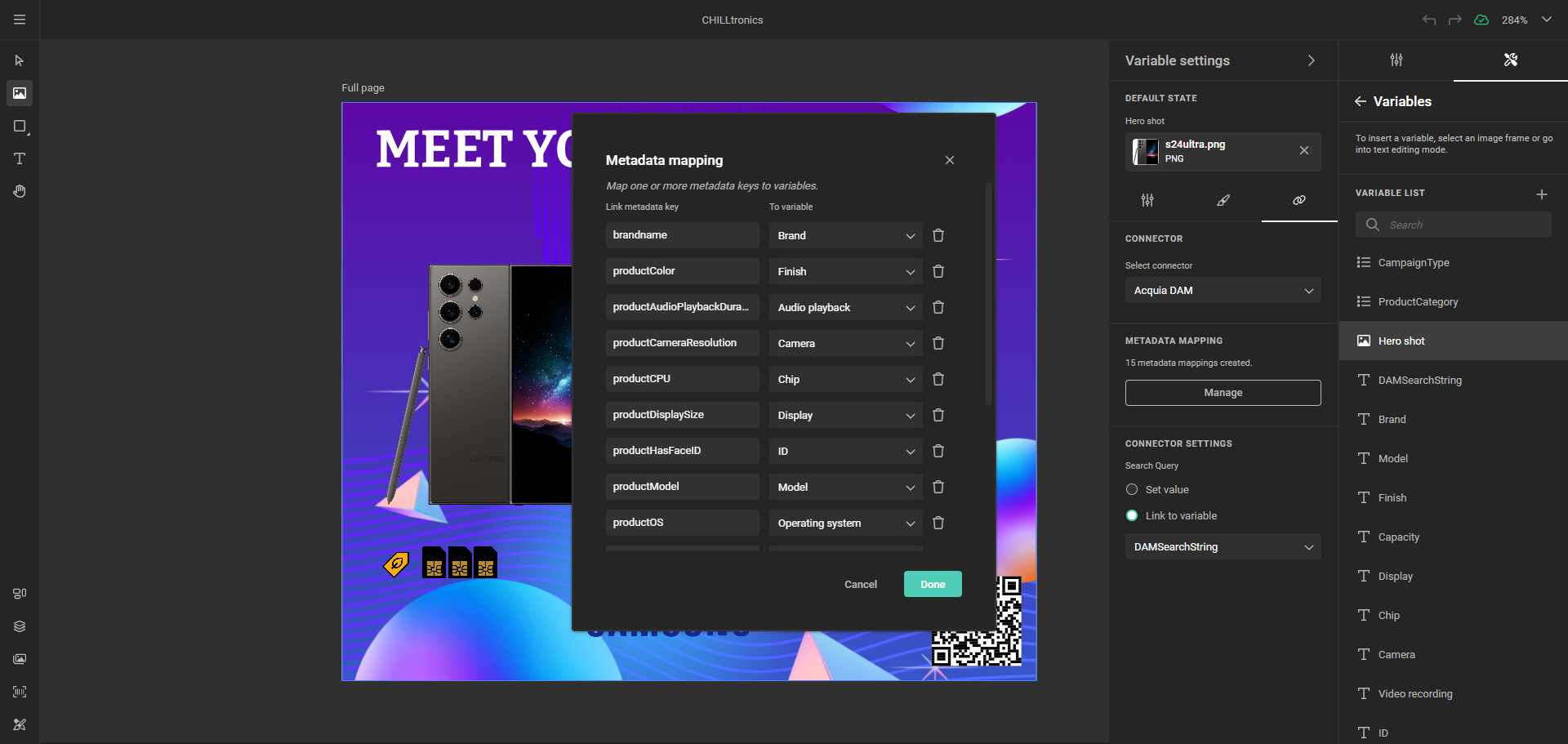The image size is (1568, 744).
Task: Delete the brandname mapping row
Action: click(x=938, y=235)
